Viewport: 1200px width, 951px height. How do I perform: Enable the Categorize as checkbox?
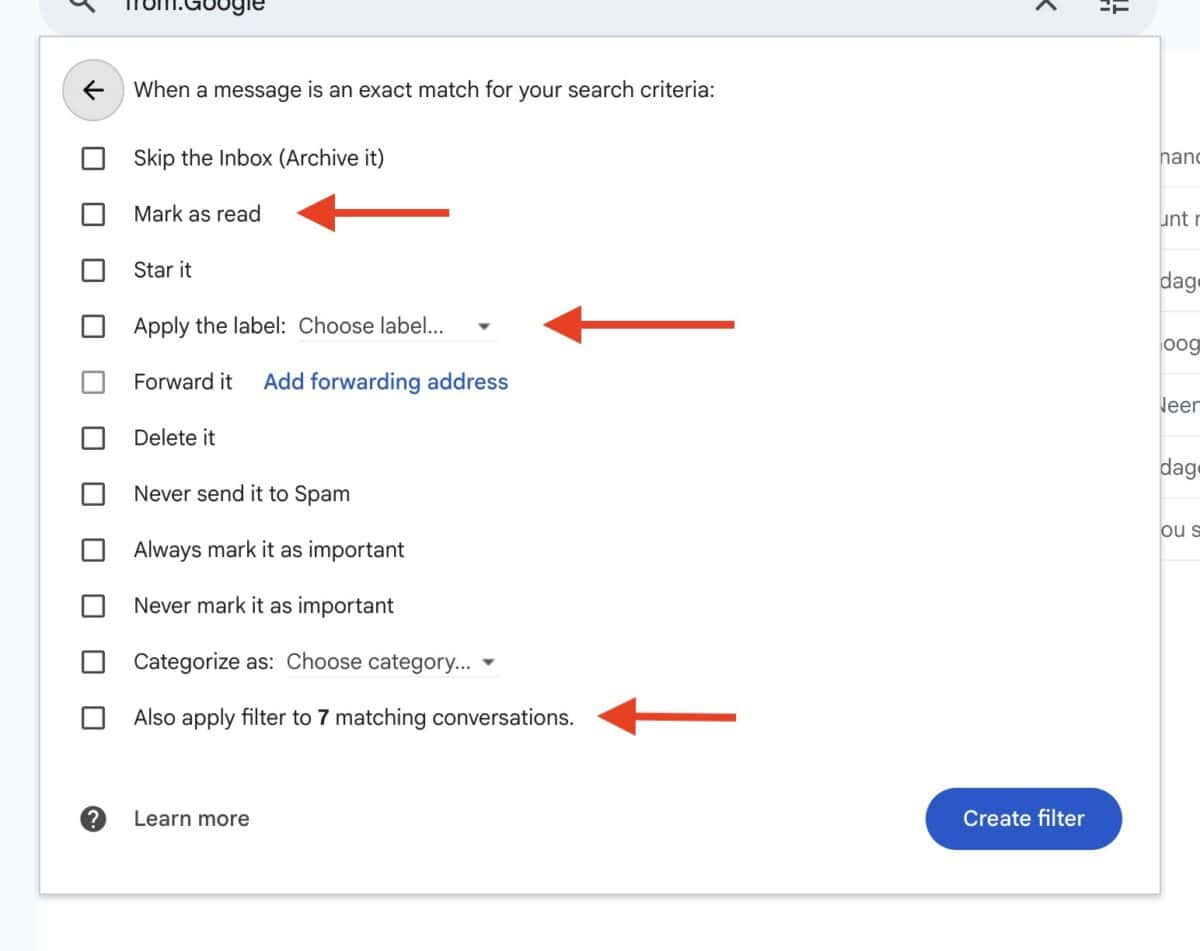click(x=93, y=662)
